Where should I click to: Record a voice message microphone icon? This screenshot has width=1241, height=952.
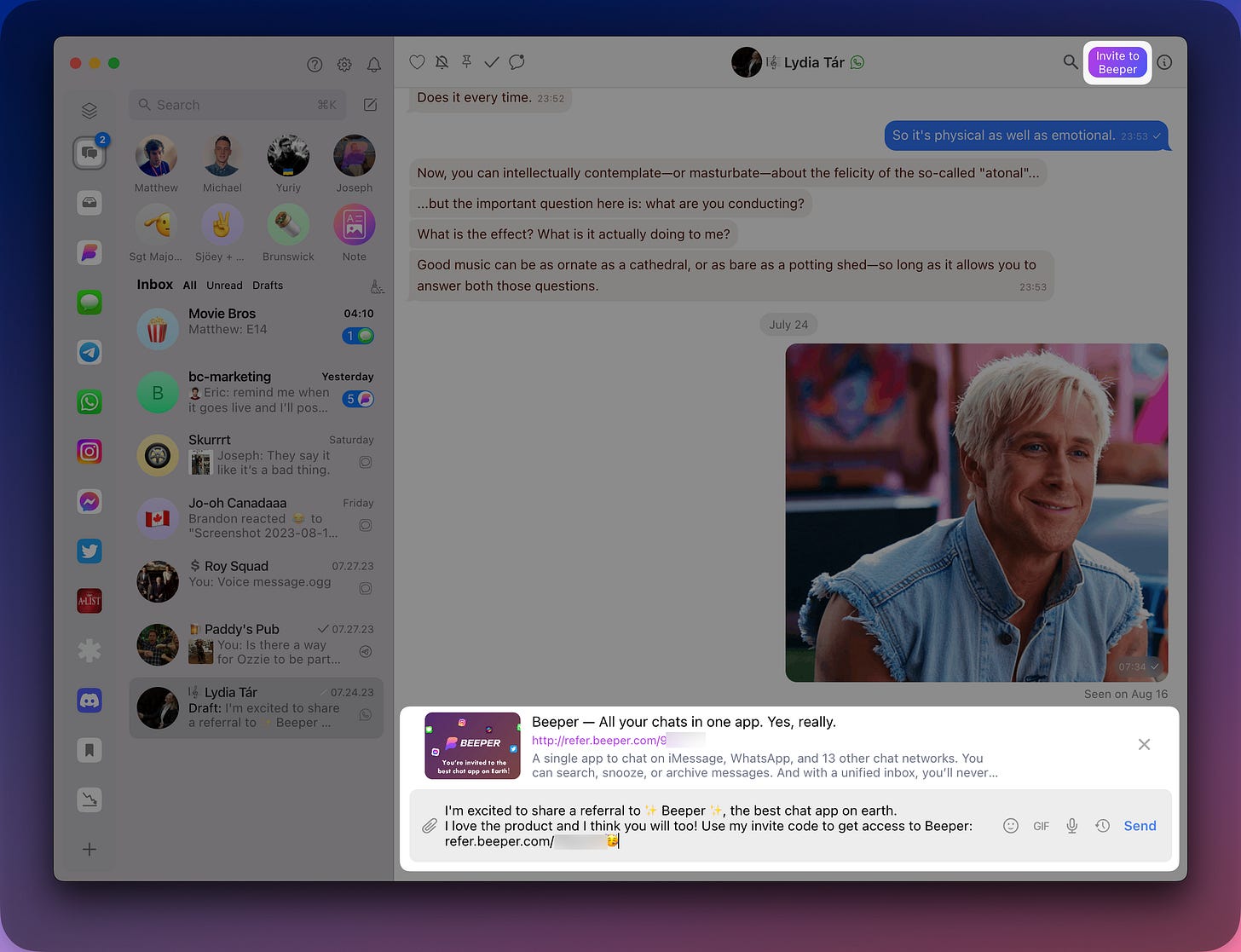pos(1072,826)
